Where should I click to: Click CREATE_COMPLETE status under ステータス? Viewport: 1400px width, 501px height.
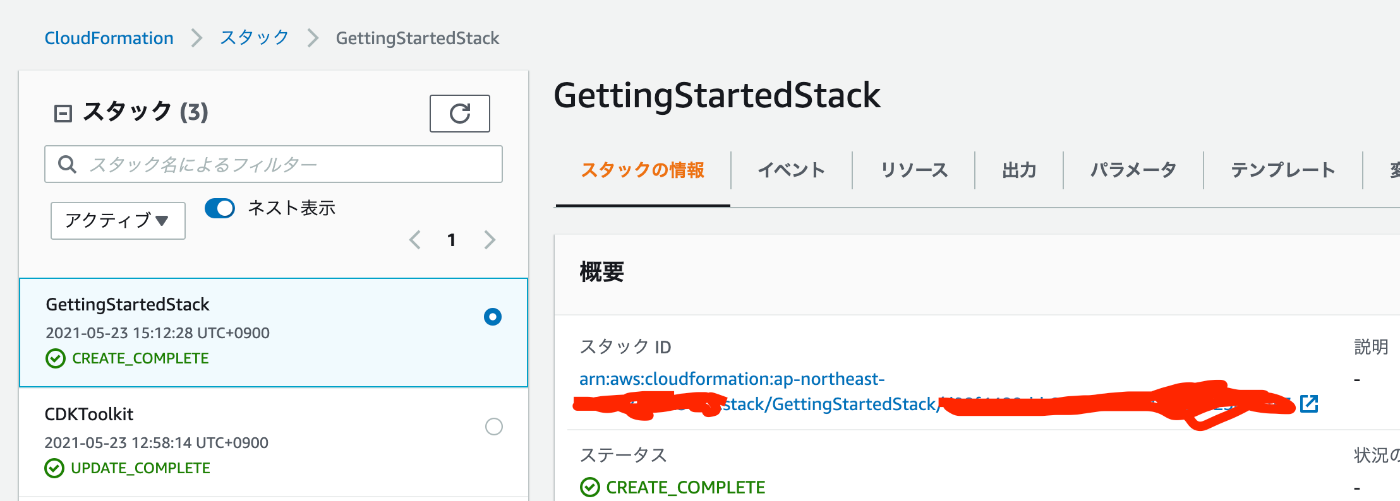[673, 488]
